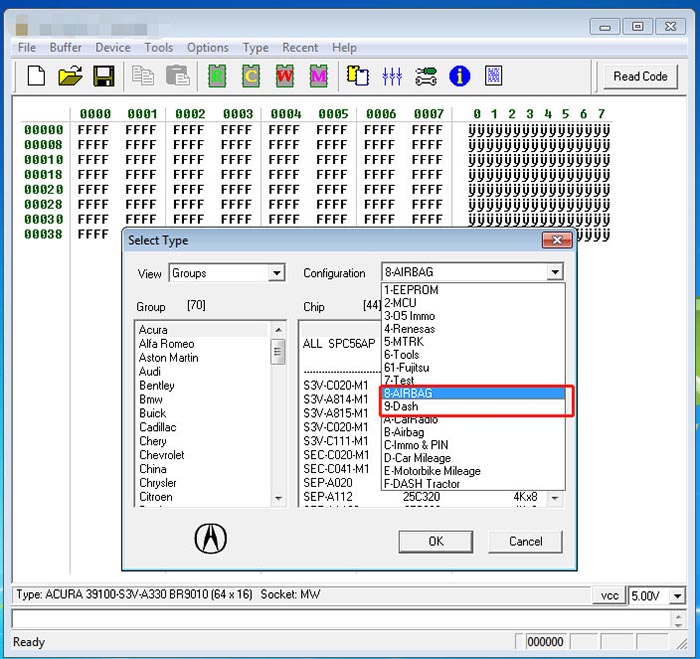This screenshot has width=700, height=659.
Task: Click Cancel in Select Type dialog
Action: [525, 542]
